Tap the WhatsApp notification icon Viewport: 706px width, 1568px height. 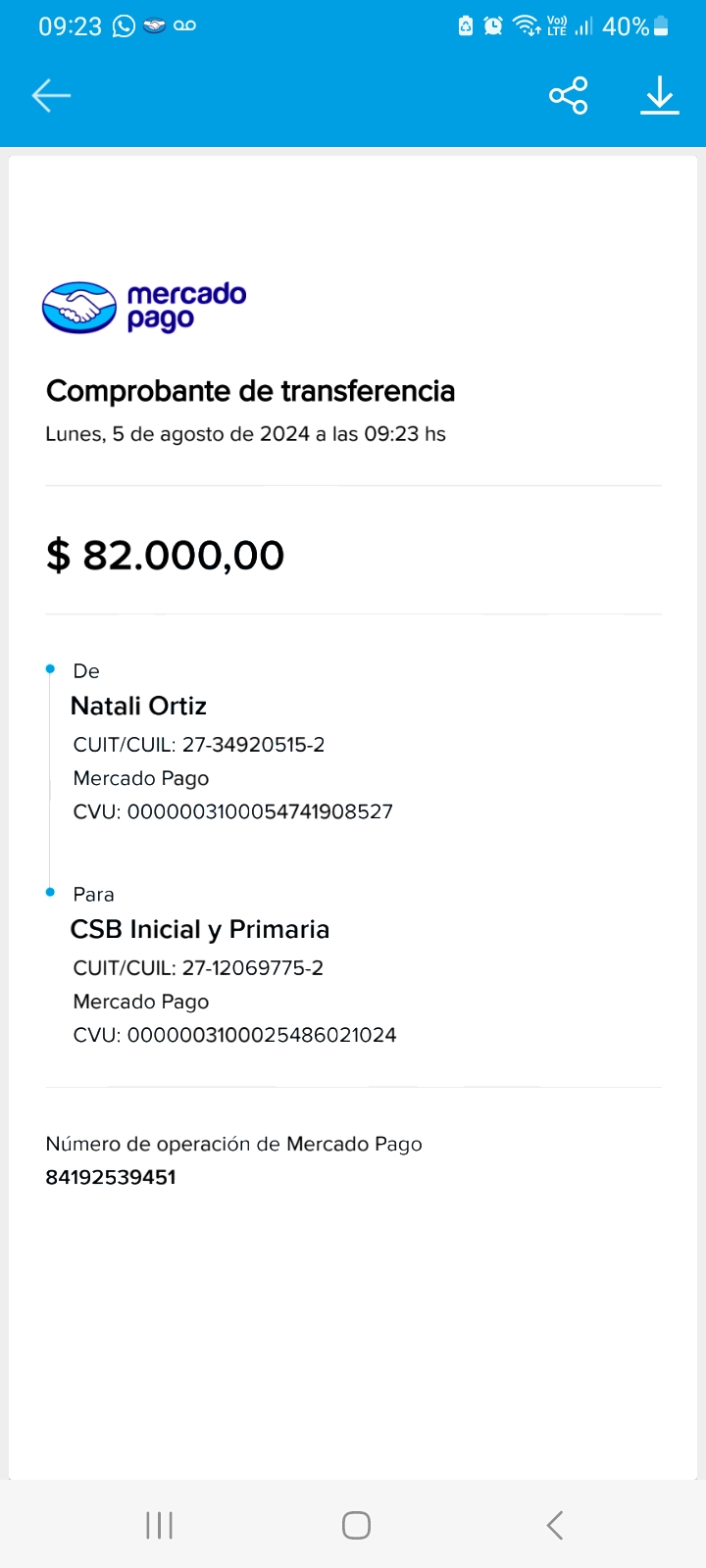[124, 26]
